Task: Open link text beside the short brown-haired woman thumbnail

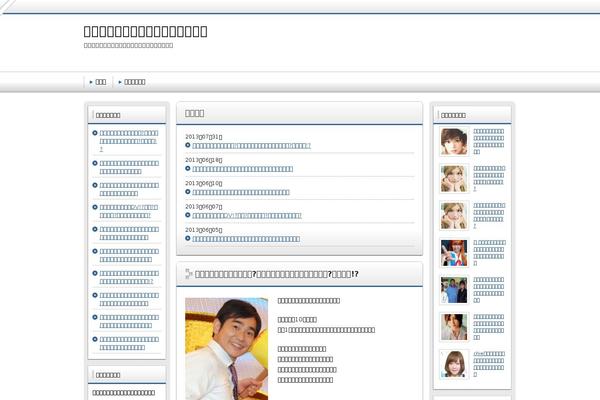Action: 489,142
